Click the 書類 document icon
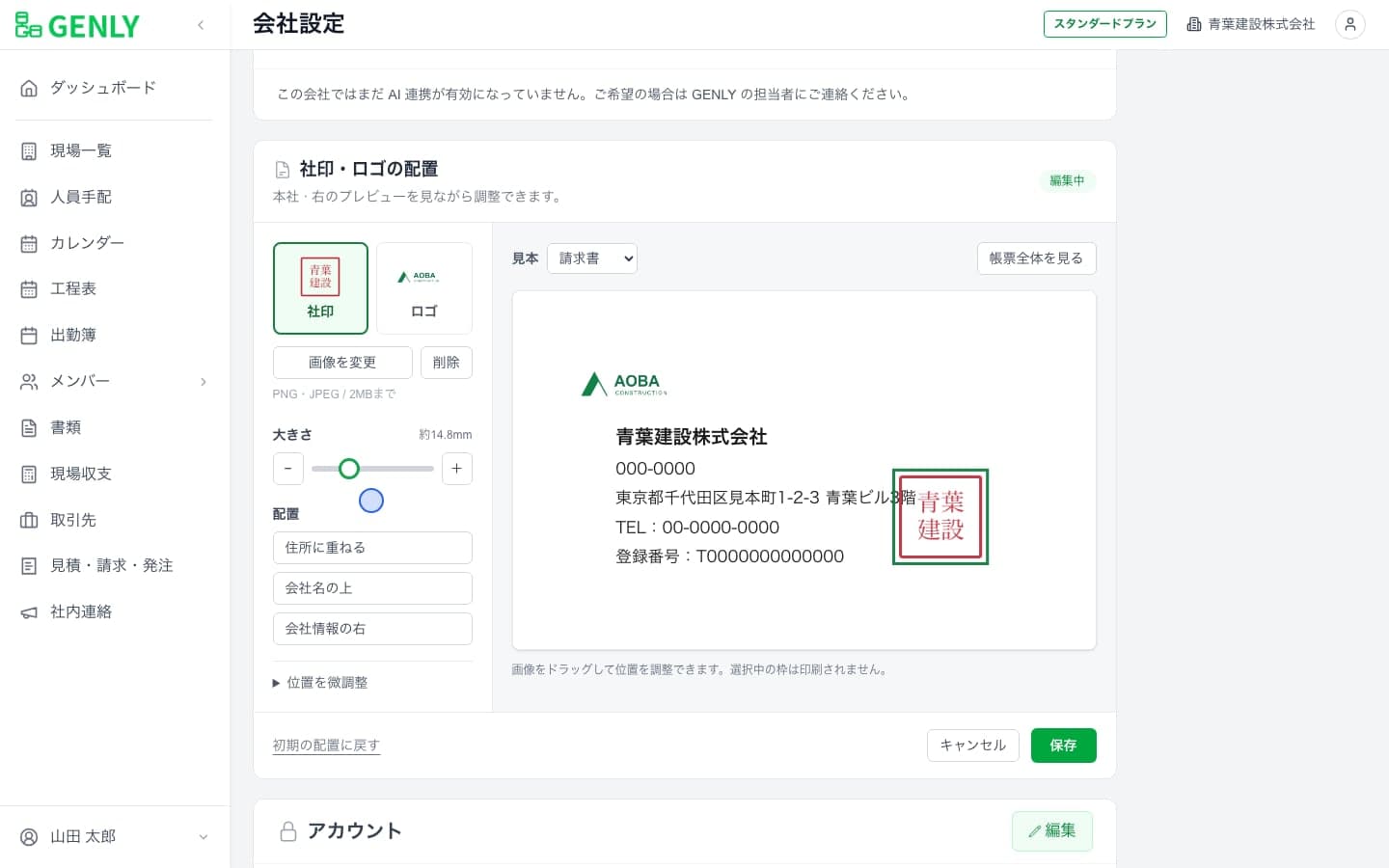 [x=29, y=428]
